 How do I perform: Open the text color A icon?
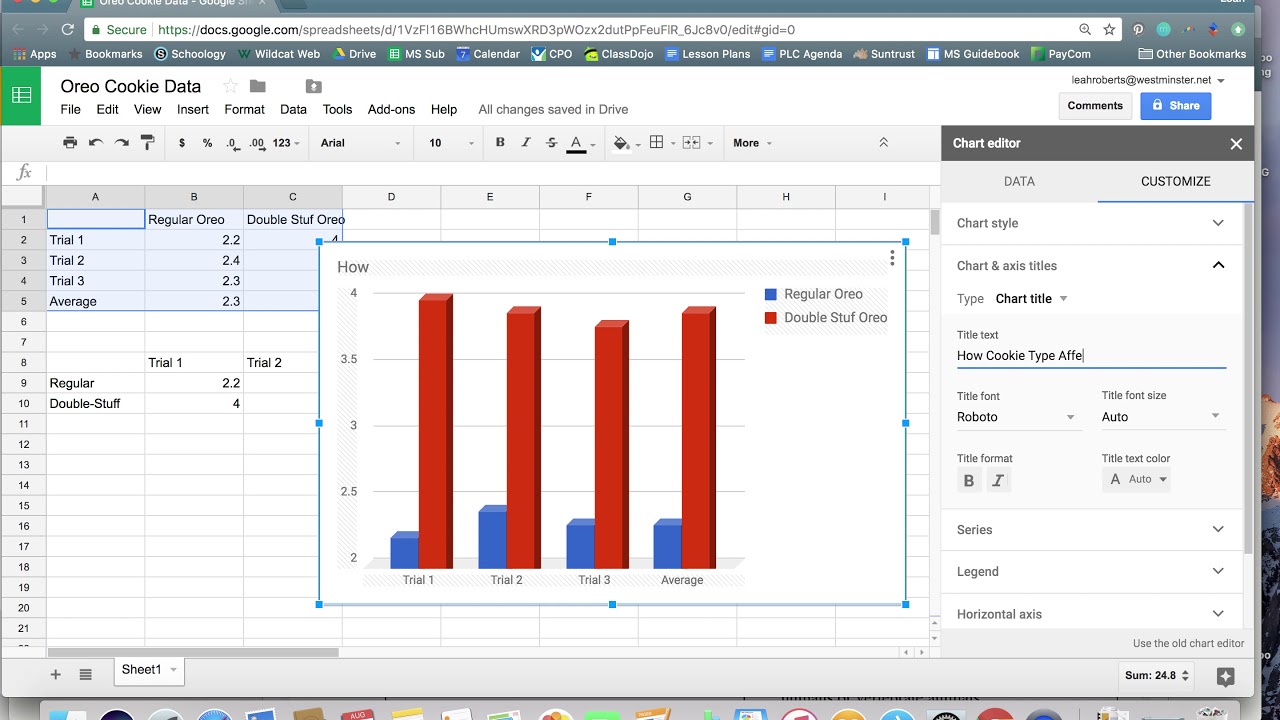pos(576,144)
